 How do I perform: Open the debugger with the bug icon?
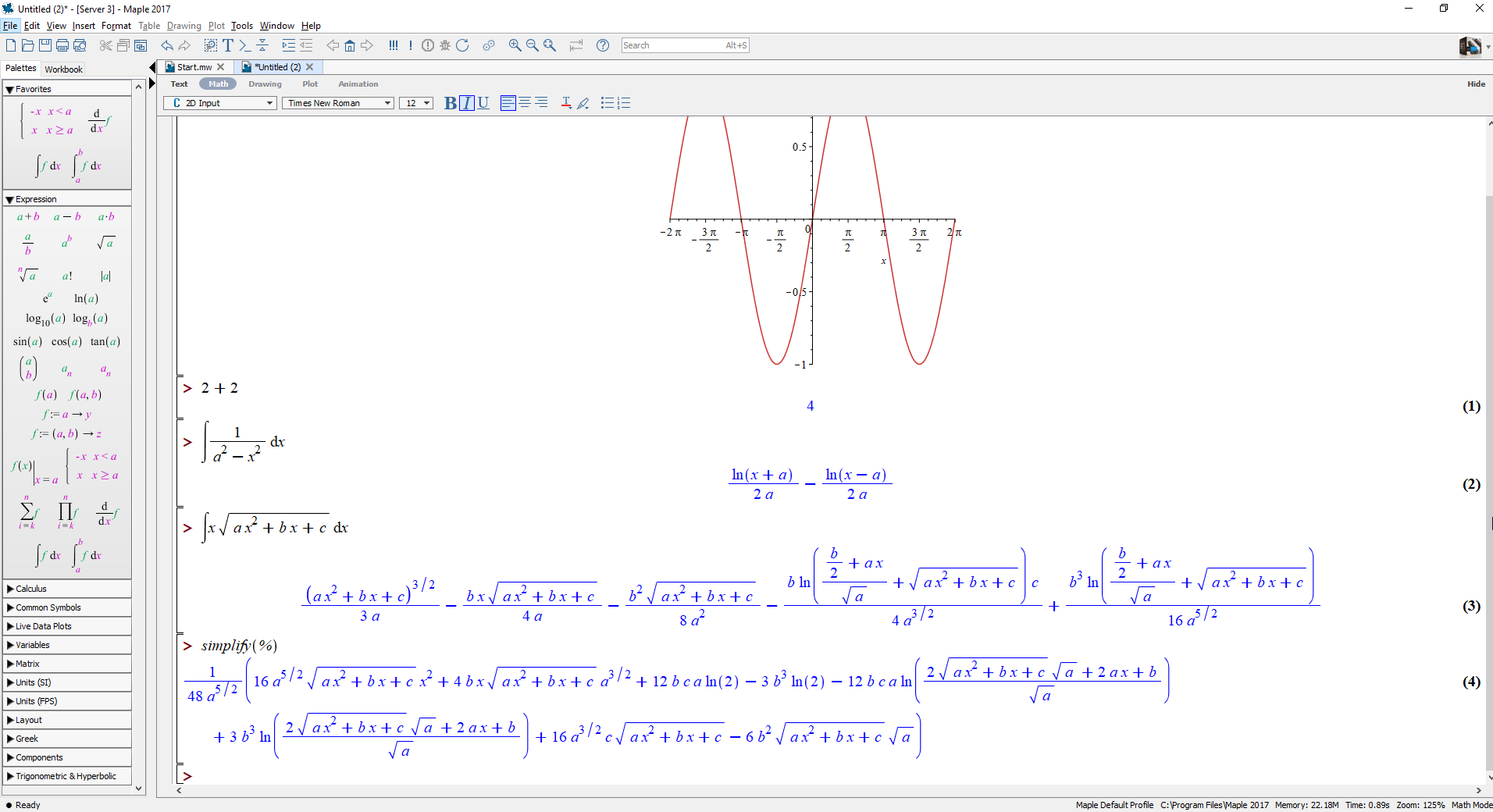click(445, 45)
